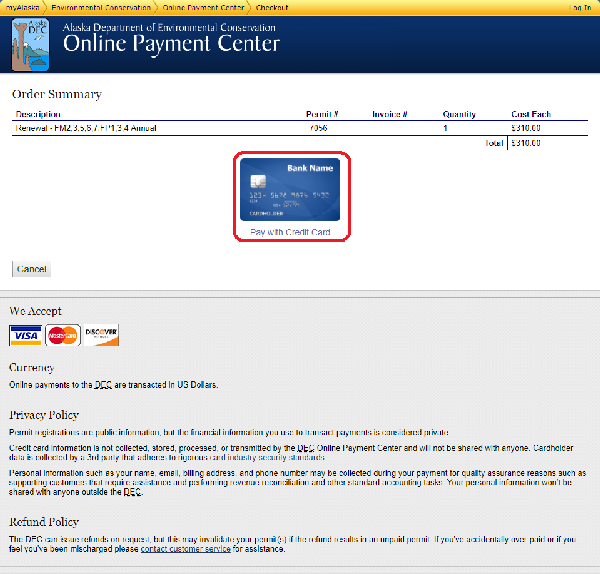Screen dimensions: 600x574
Task: Click the Pay with Credit Card link
Action: [x=290, y=232]
